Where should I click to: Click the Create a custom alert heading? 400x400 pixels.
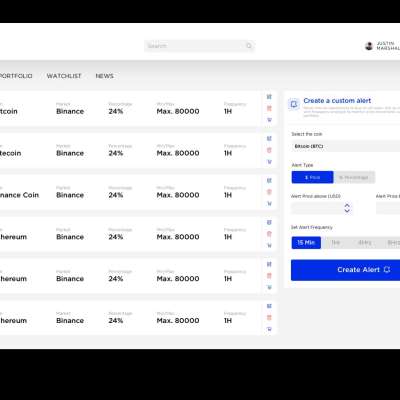pos(337,101)
